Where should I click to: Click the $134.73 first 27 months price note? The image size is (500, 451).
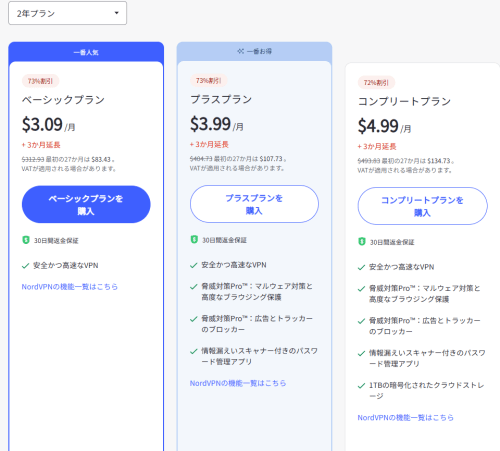click(406, 161)
